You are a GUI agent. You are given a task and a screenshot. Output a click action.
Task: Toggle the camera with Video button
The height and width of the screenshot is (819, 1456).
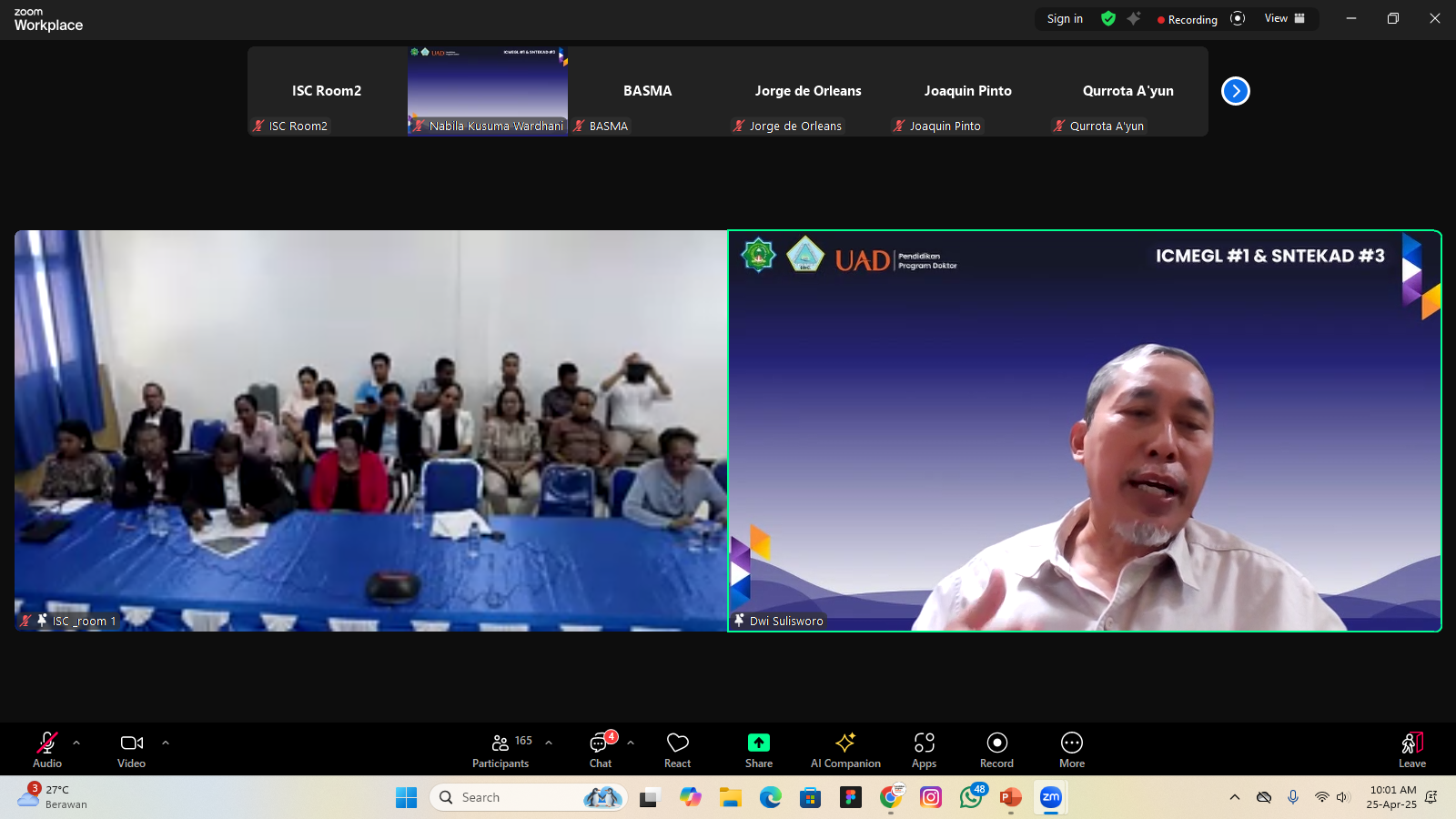(132, 750)
